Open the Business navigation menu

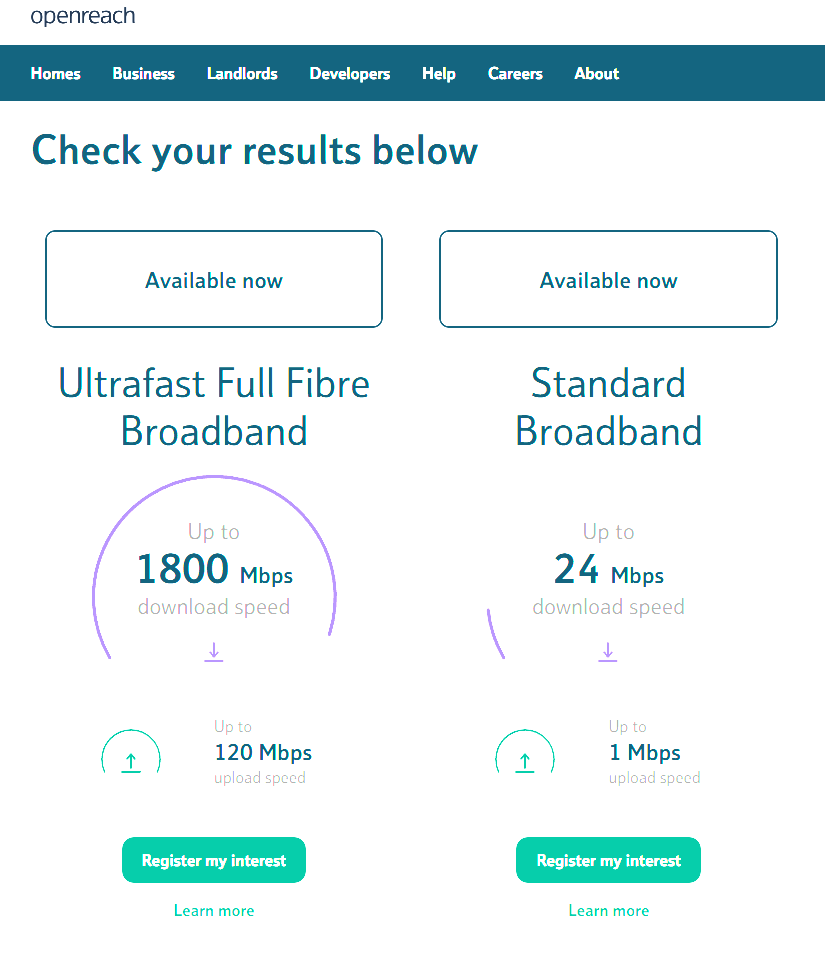(x=143, y=73)
